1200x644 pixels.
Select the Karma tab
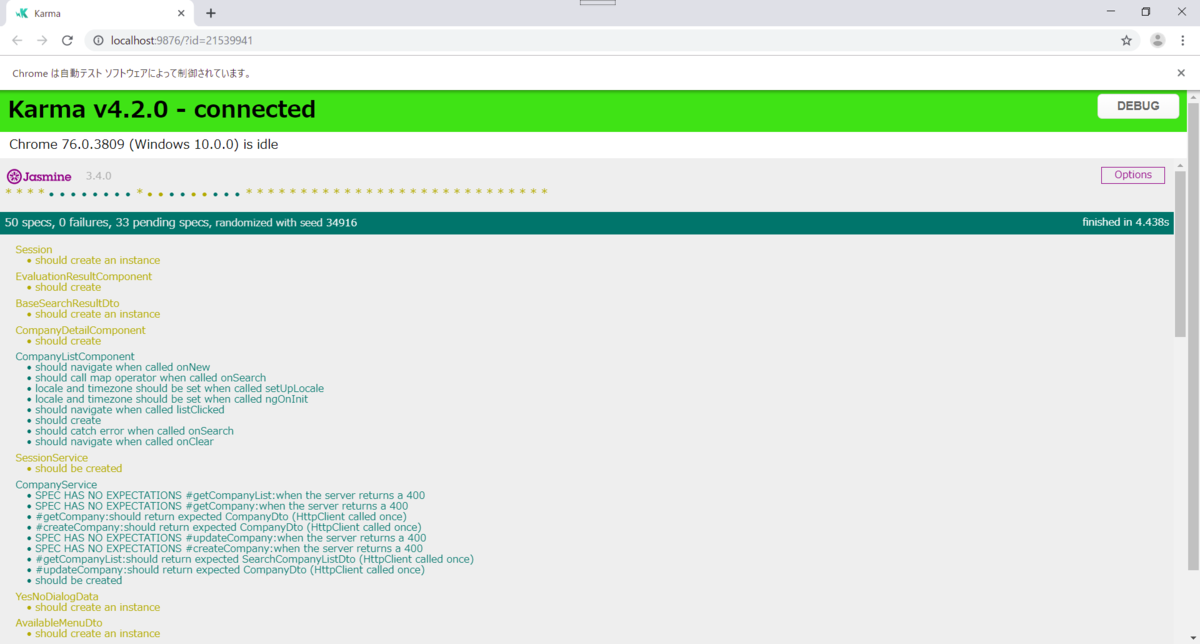click(x=98, y=13)
